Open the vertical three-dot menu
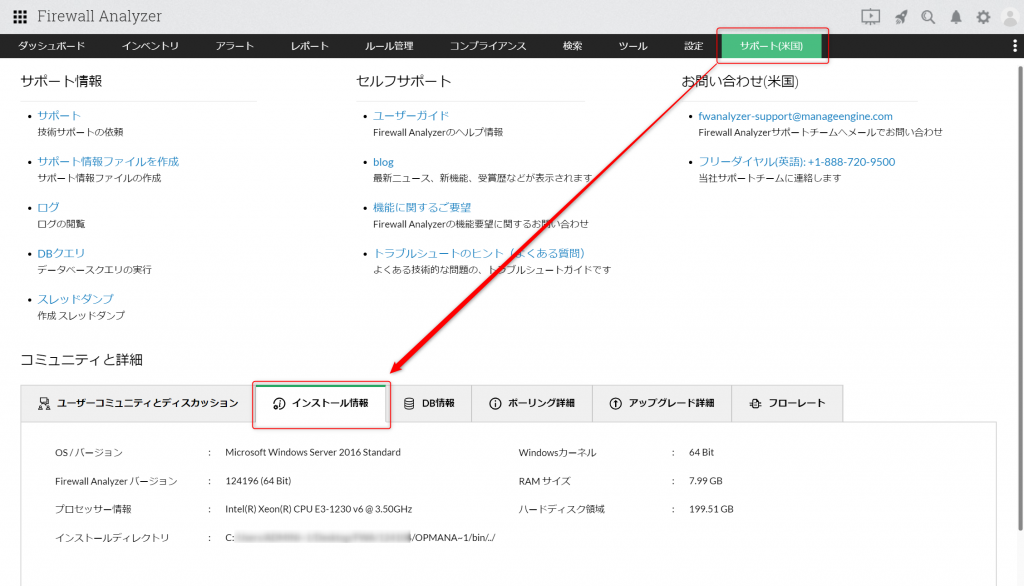1024x586 pixels. coord(1014,46)
